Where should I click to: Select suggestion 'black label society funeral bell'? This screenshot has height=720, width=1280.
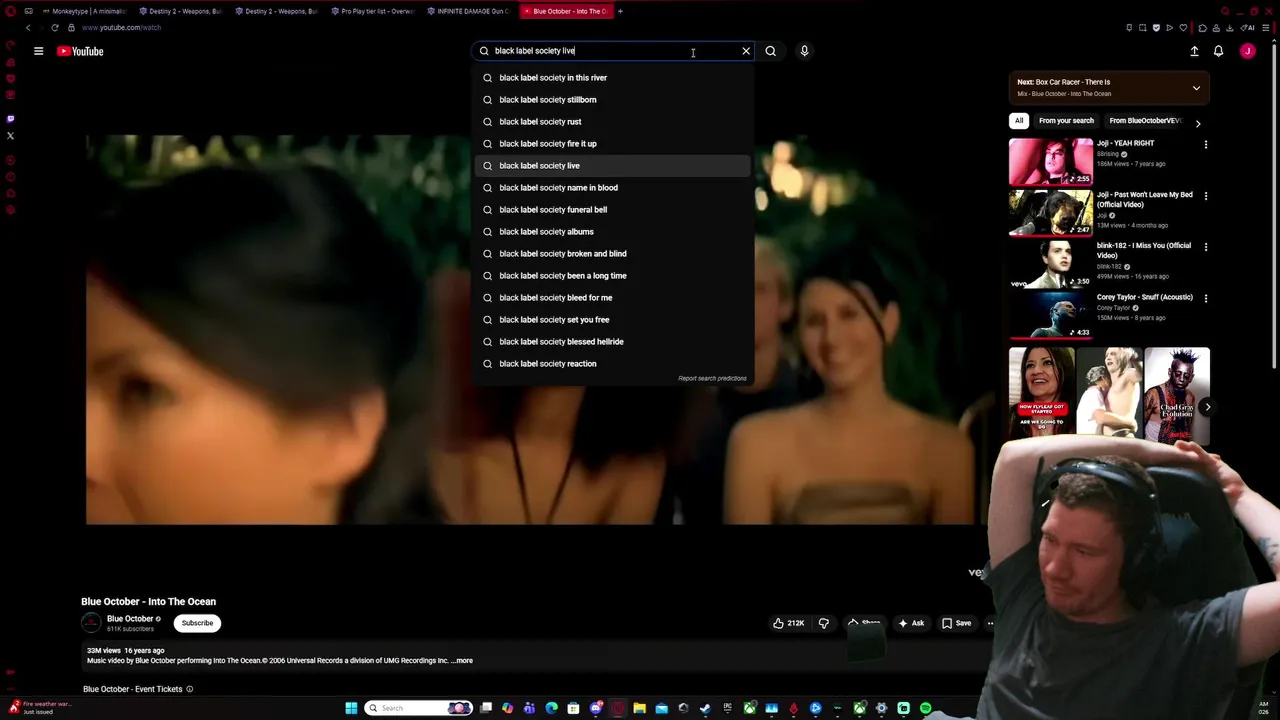(x=613, y=210)
